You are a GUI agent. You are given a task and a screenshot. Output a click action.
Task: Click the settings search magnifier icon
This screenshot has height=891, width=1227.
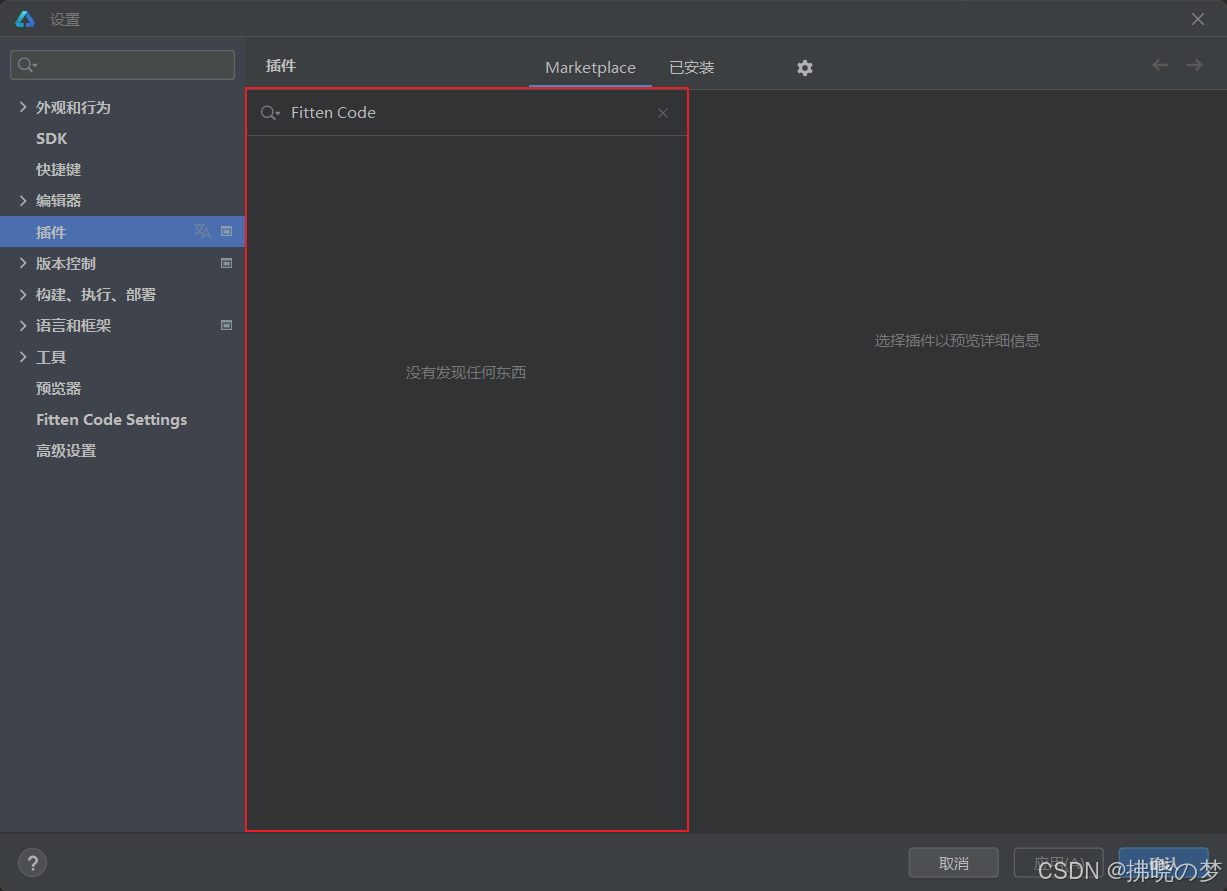(x=27, y=65)
